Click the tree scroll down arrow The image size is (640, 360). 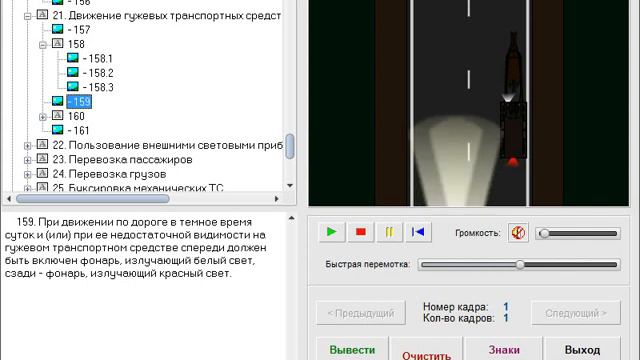290,186
